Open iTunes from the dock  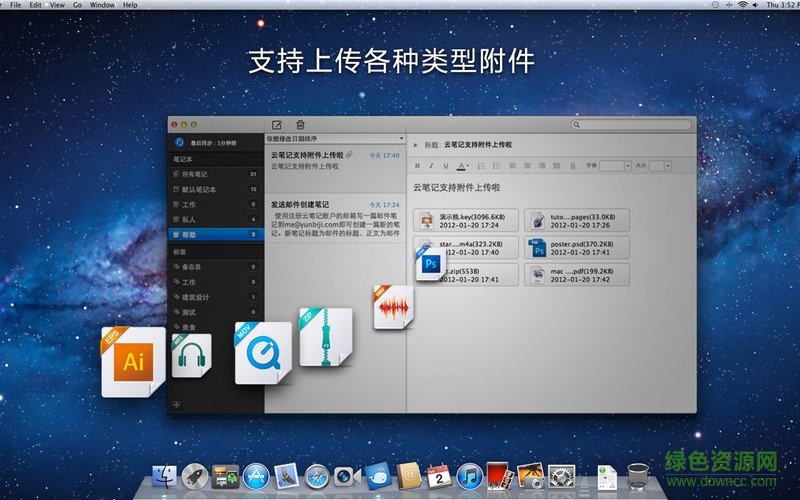(469, 476)
